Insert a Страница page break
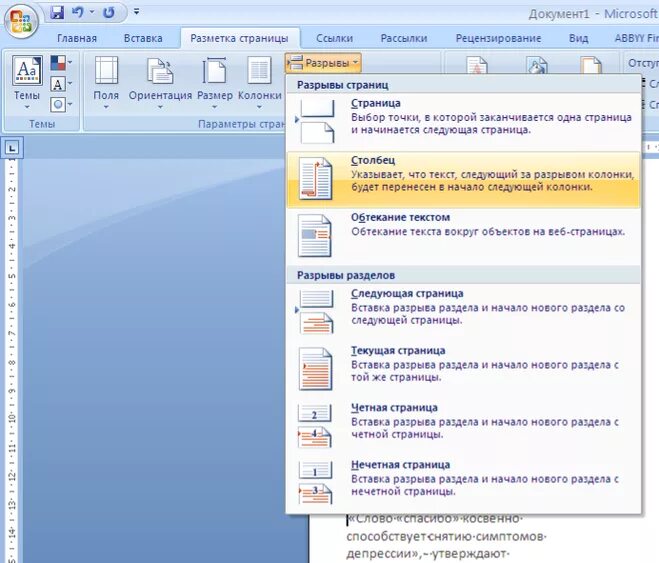Viewport: 659px width, 563px height. click(x=463, y=122)
